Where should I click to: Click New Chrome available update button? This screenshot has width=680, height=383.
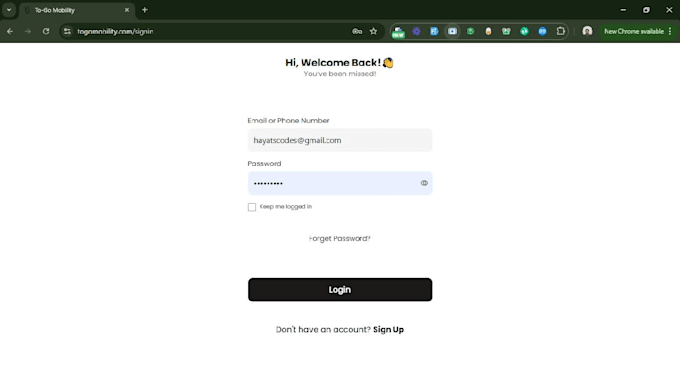[634, 31]
